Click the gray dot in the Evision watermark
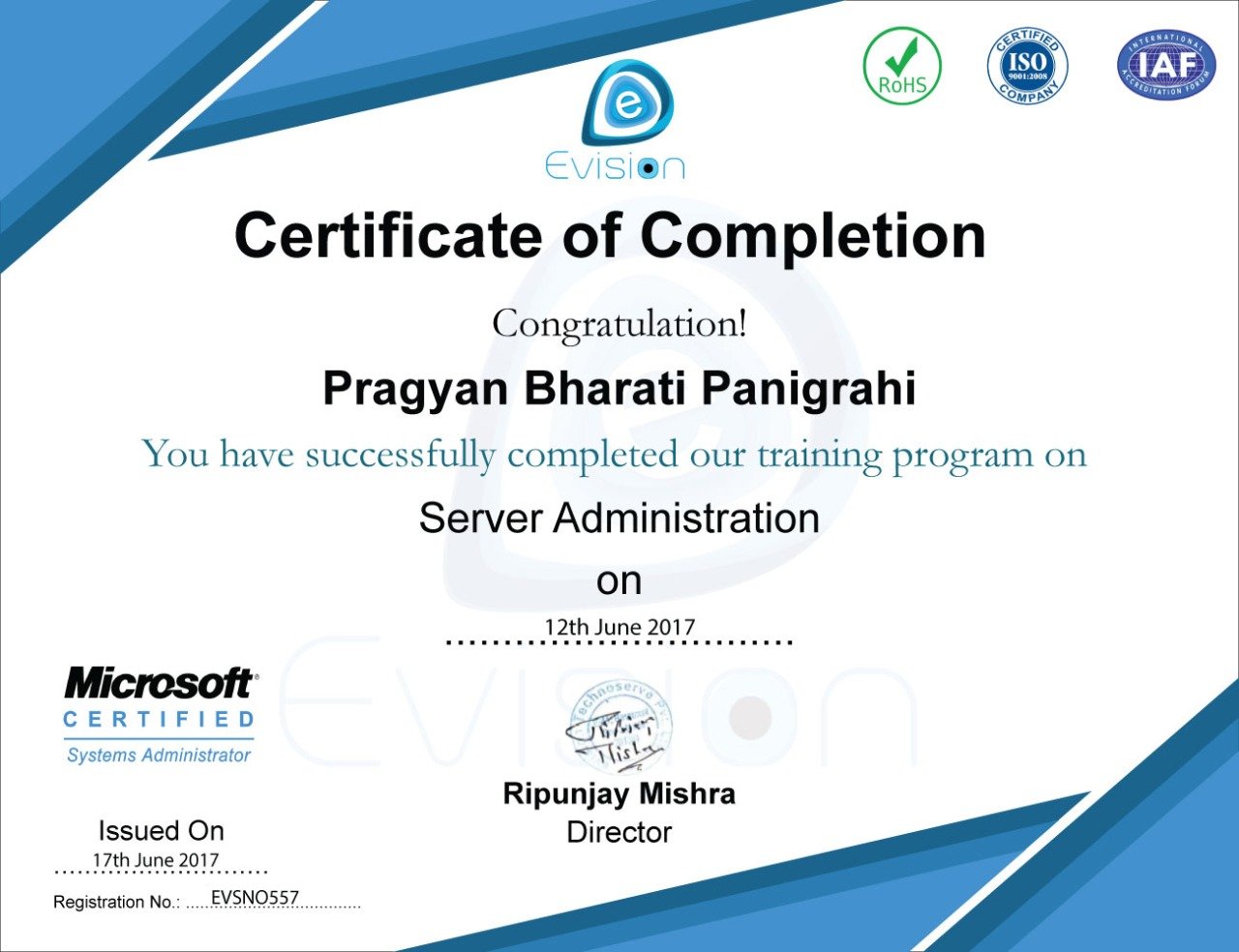 [x=748, y=718]
